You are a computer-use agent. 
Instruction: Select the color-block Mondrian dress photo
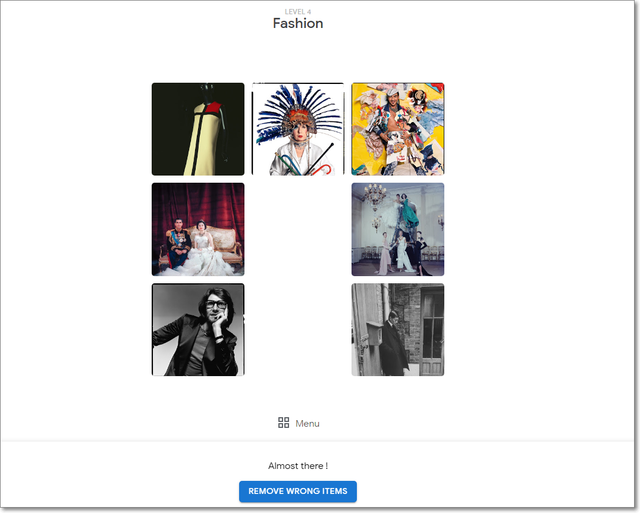[198, 129]
